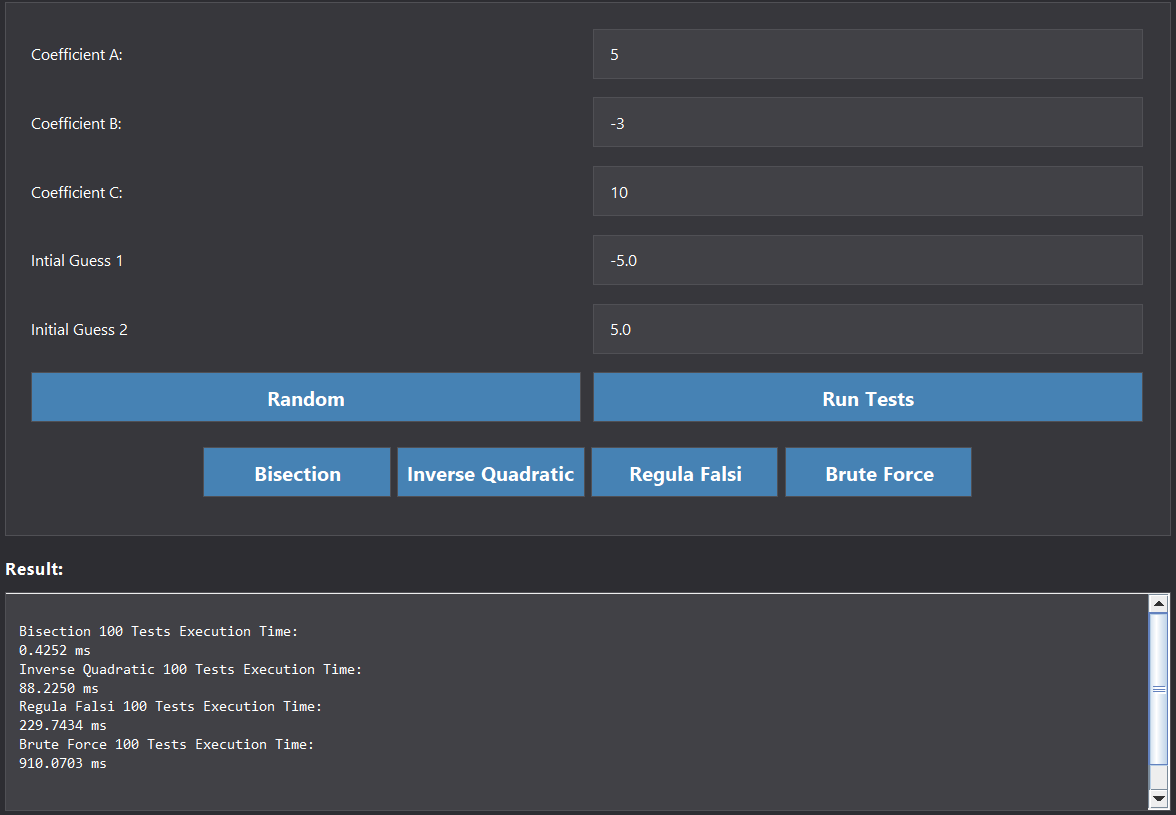The height and width of the screenshot is (815, 1176).
Task: Click the Coefficient A input field
Action: point(867,54)
